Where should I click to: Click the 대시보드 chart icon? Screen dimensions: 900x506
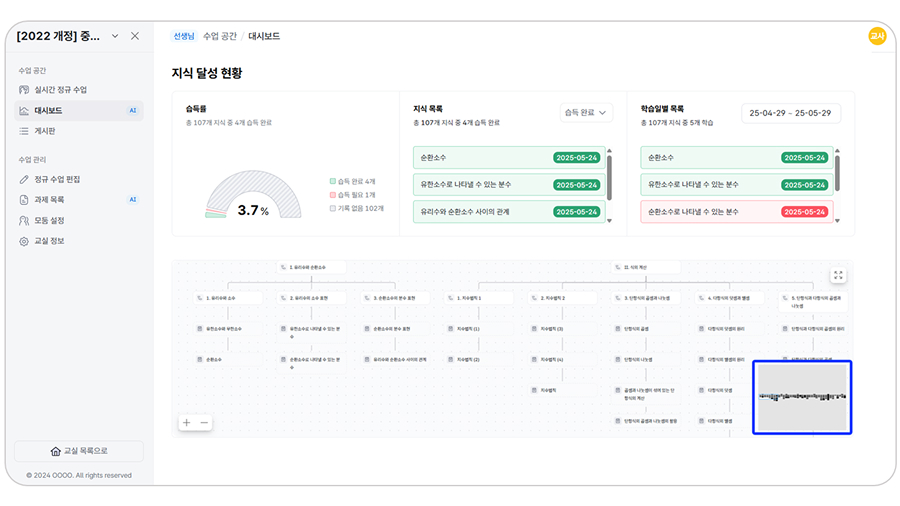(x=24, y=111)
